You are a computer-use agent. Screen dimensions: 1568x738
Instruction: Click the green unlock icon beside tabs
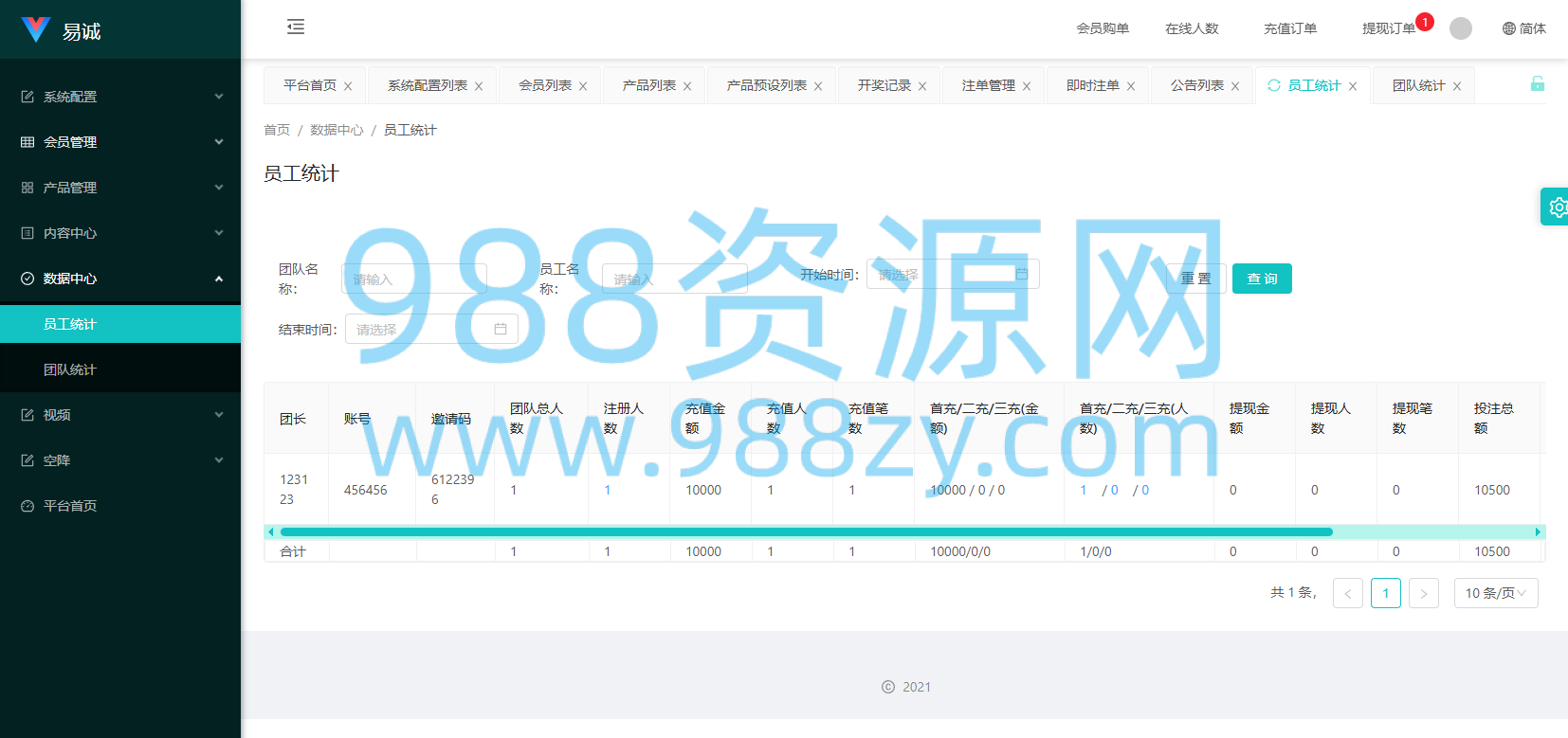[x=1538, y=84]
